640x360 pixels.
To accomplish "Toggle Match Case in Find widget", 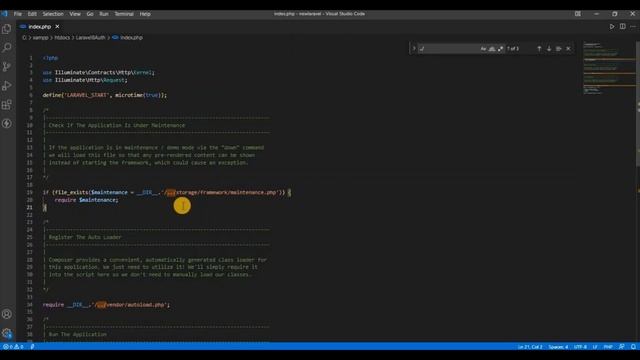I will pyautogui.click(x=483, y=49).
